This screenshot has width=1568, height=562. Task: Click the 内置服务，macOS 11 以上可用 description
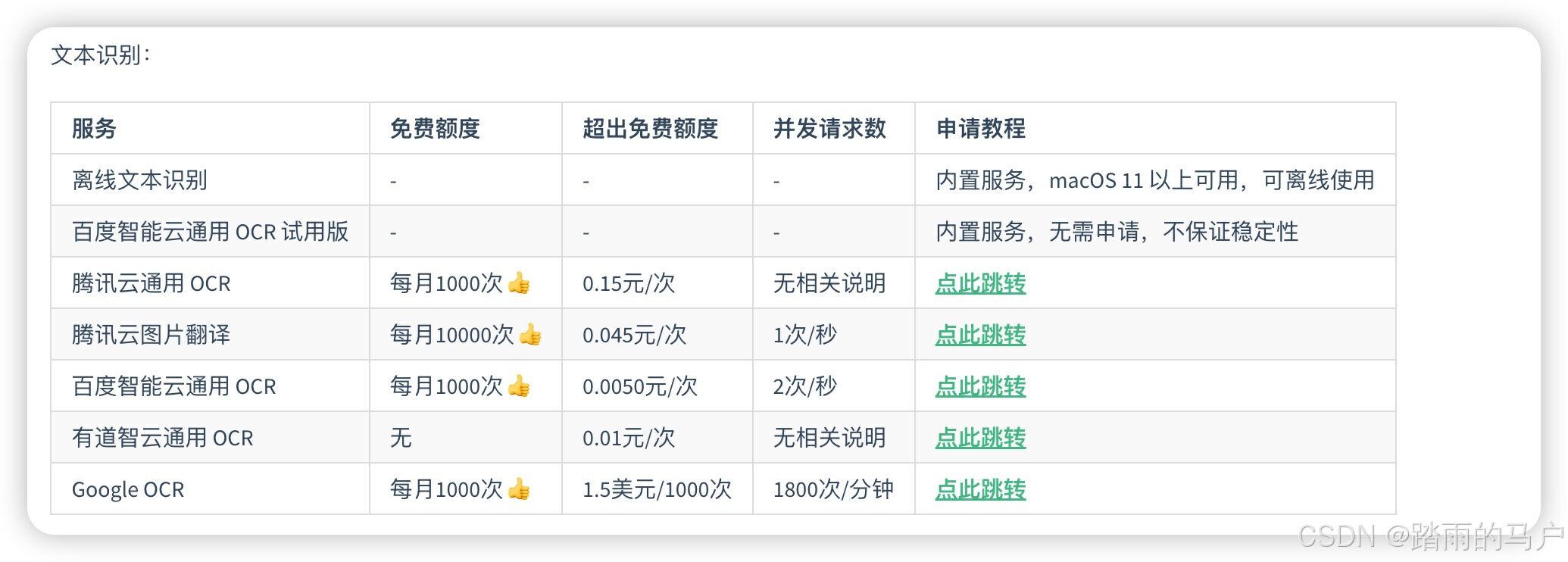pyautogui.click(x=1155, y=180)
